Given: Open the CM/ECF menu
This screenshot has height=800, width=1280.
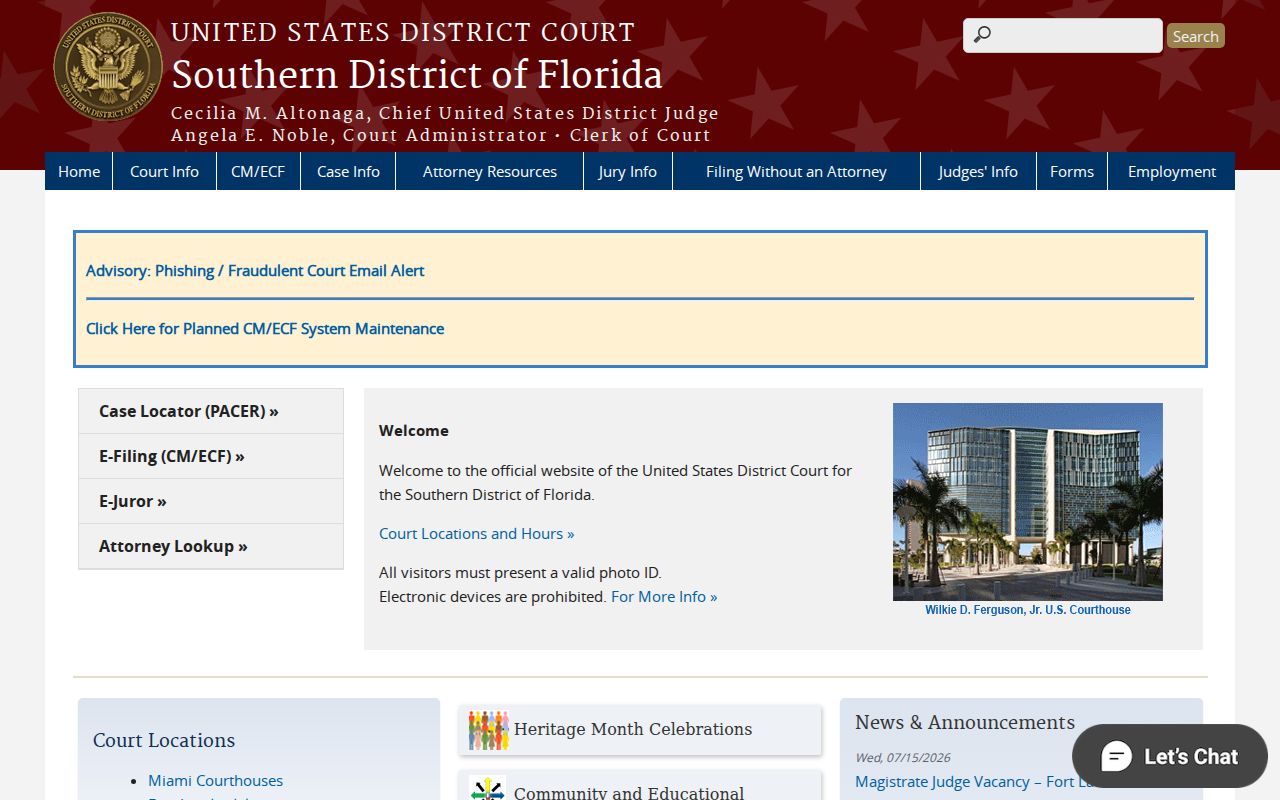Looking at the screenshot, I should point(258,171).
